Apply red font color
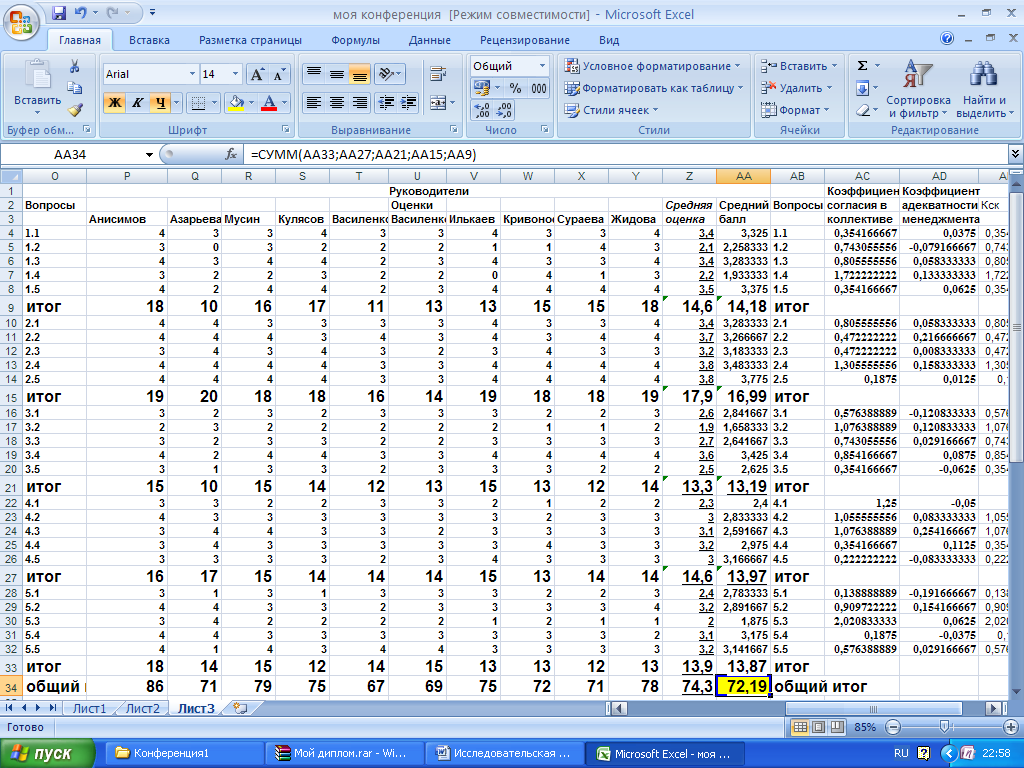 [268, 103]
